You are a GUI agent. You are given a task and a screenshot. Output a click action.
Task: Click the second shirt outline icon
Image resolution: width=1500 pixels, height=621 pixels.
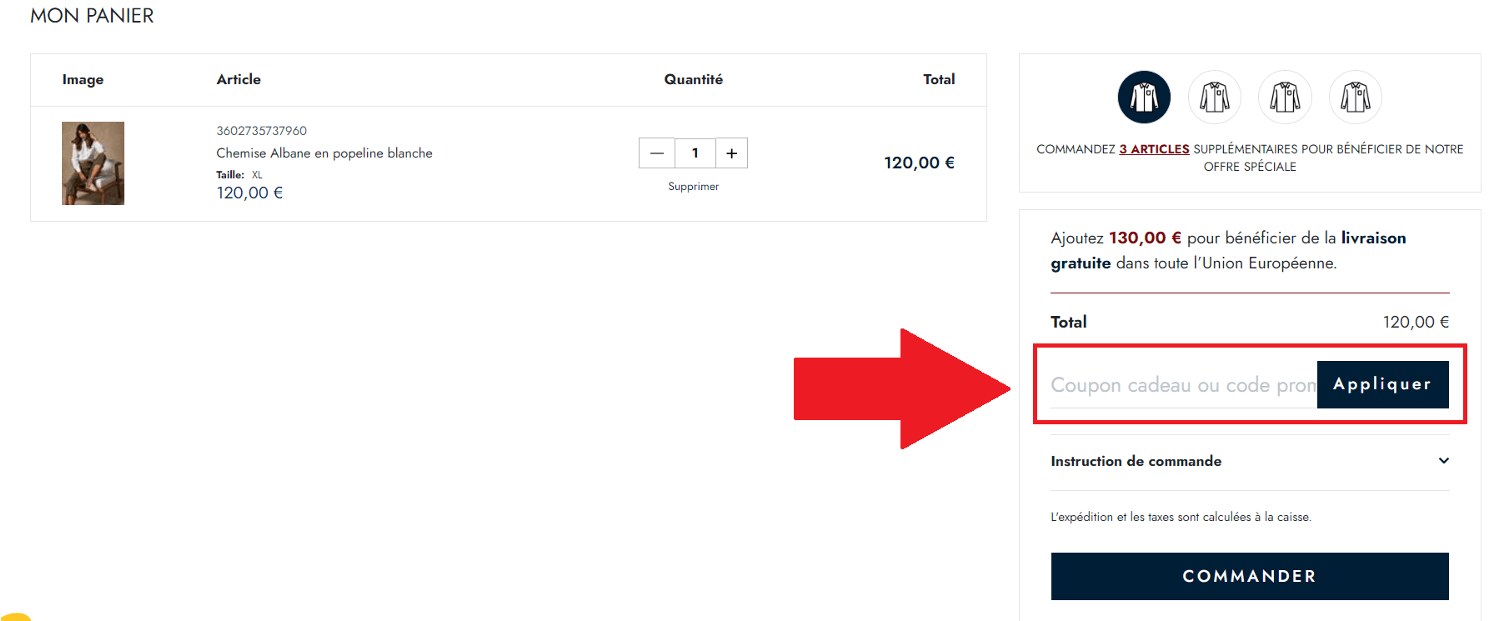1214,97
